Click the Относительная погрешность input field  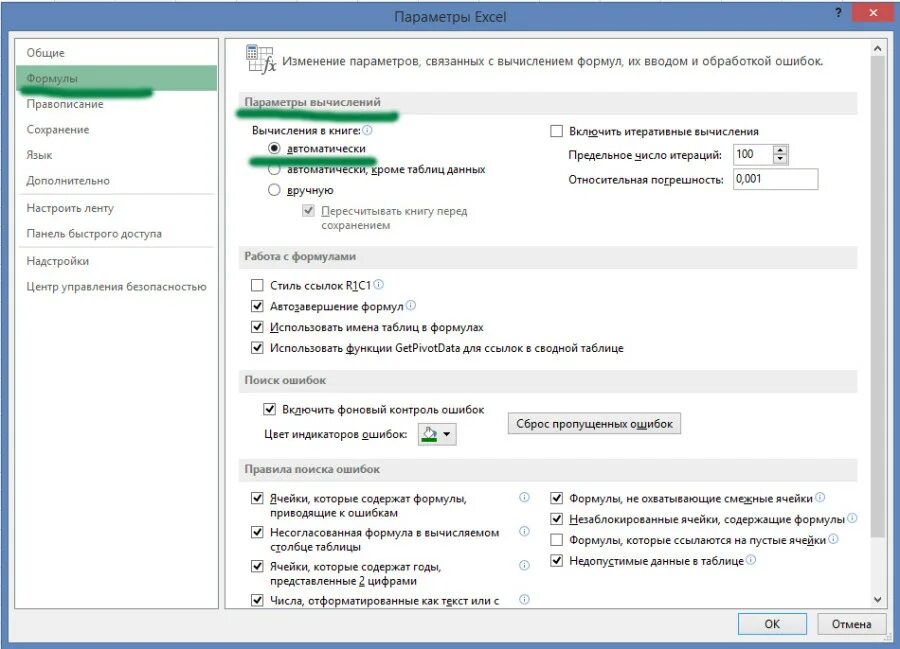pyautogui.click(x=775, y=179)
